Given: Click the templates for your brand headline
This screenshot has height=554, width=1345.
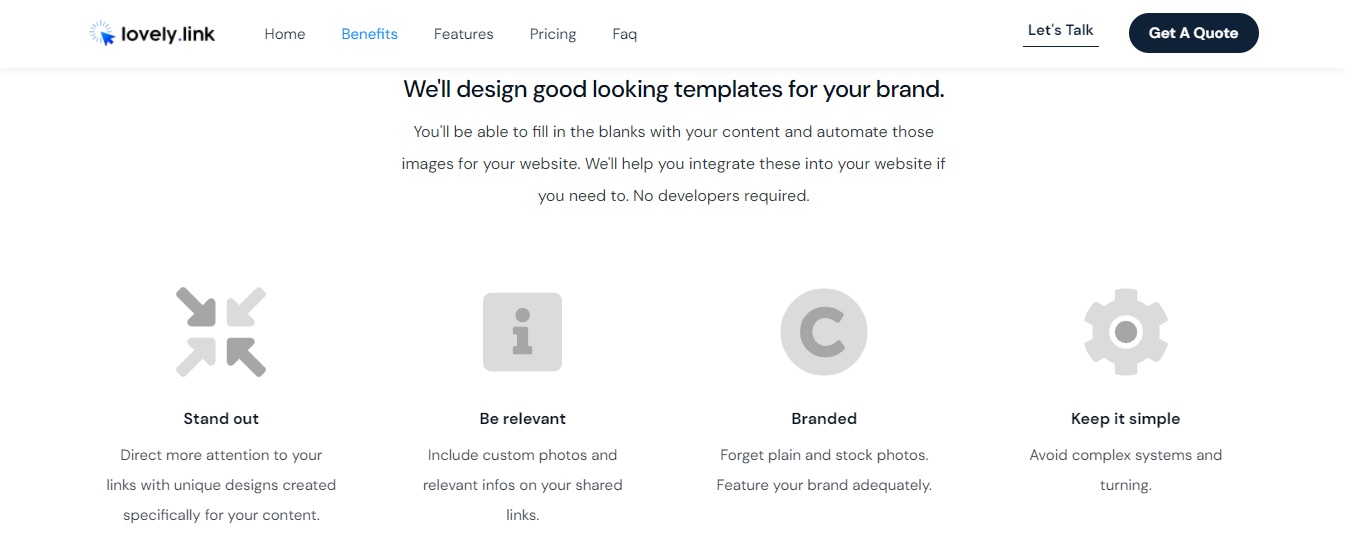Looking at the screenshot, I should pos(673,89).
